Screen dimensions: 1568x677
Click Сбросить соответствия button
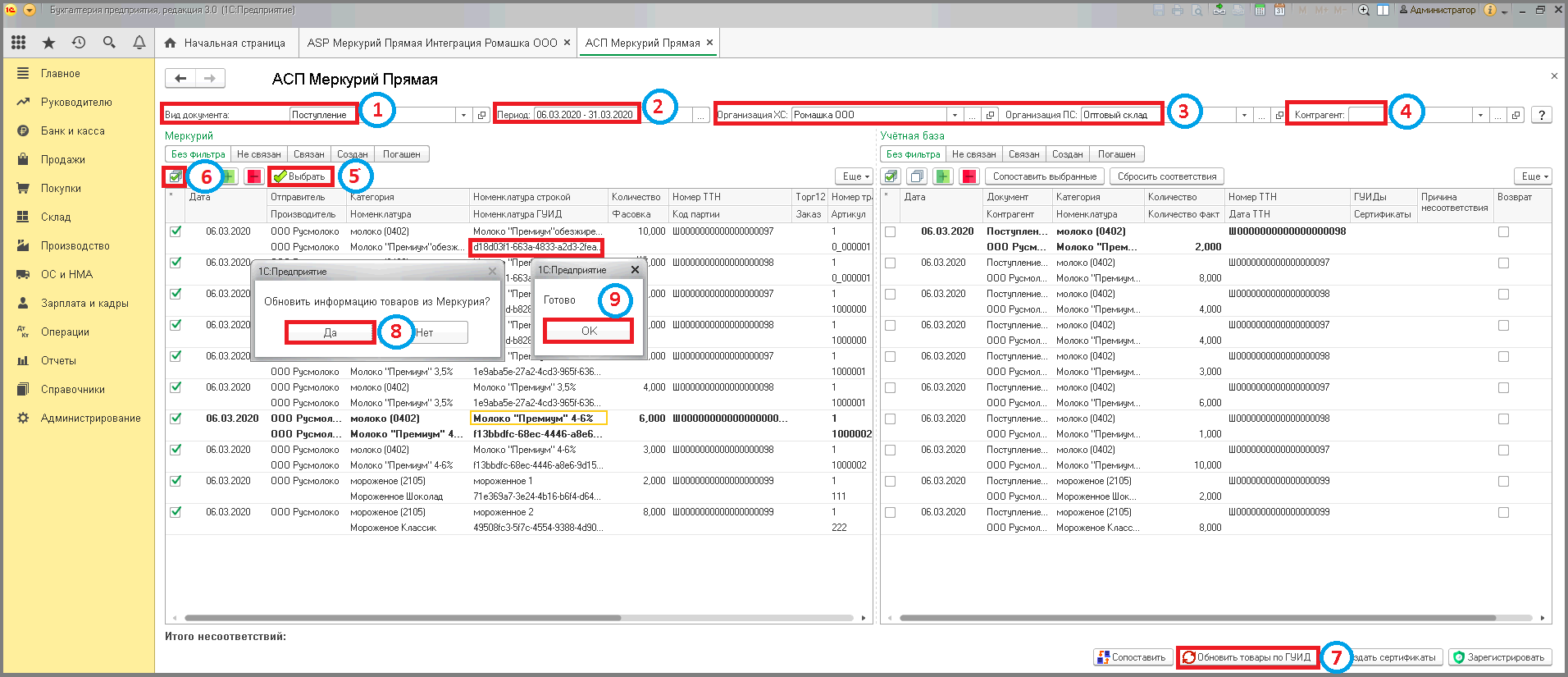coord(1167,176)
